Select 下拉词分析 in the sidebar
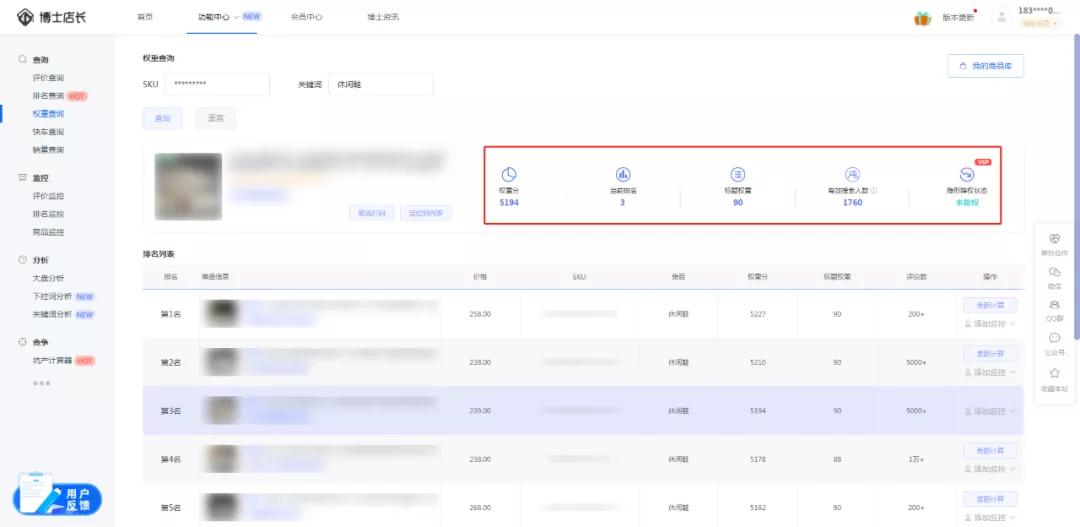 [52, 296]
